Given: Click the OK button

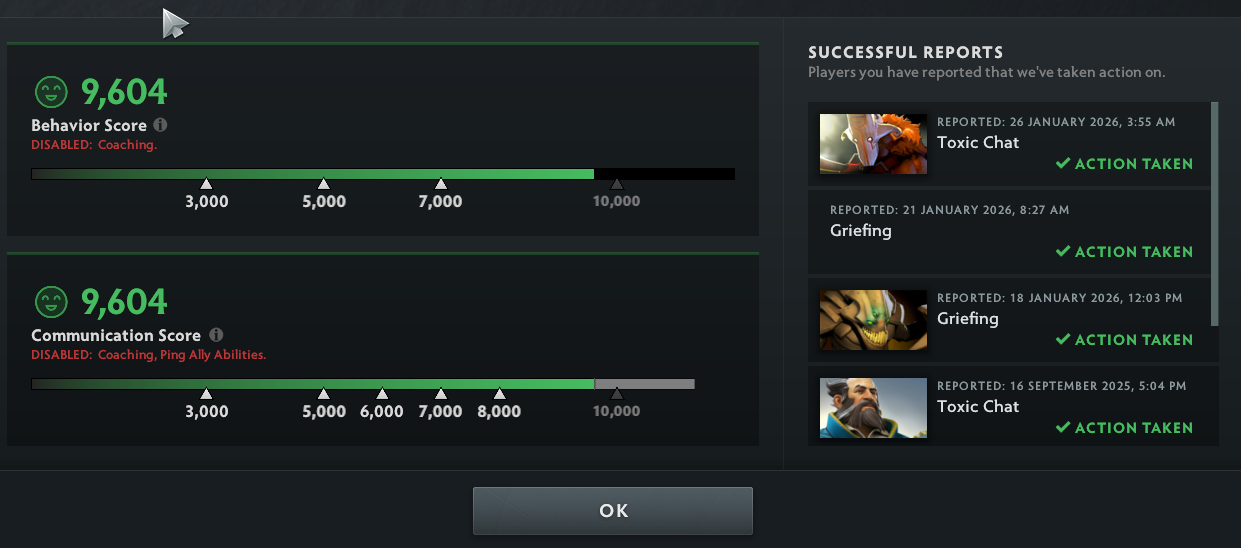Looking at the screenshot, I should coord(613,511).
